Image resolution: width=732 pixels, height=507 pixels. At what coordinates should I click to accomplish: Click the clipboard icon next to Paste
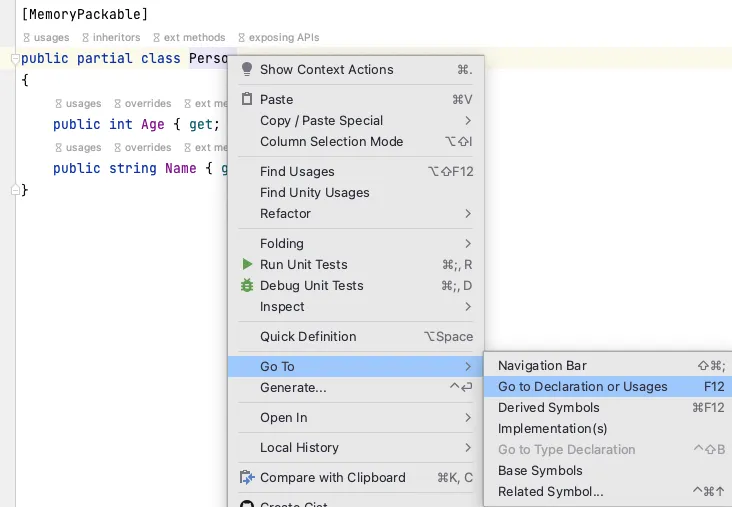click(x=247, y=100)
